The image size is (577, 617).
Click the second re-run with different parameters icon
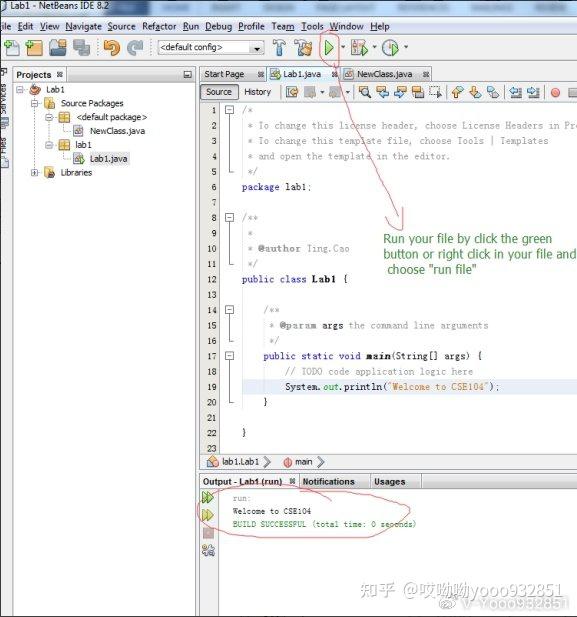click(x=207, y=515)
